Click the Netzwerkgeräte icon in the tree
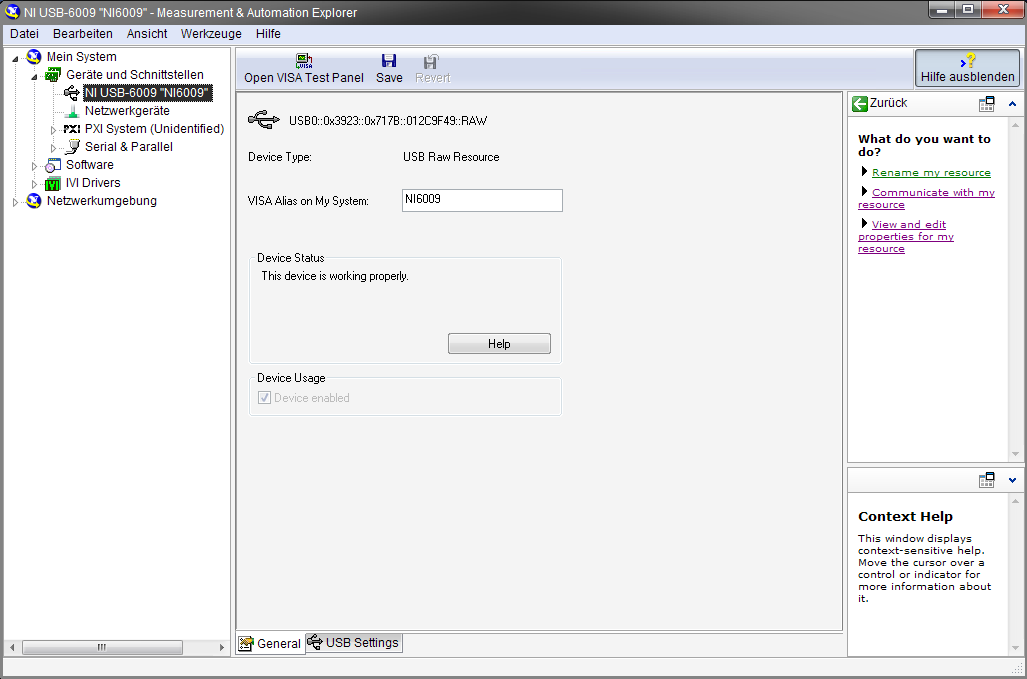The image size is (1027, 679). 73,111
